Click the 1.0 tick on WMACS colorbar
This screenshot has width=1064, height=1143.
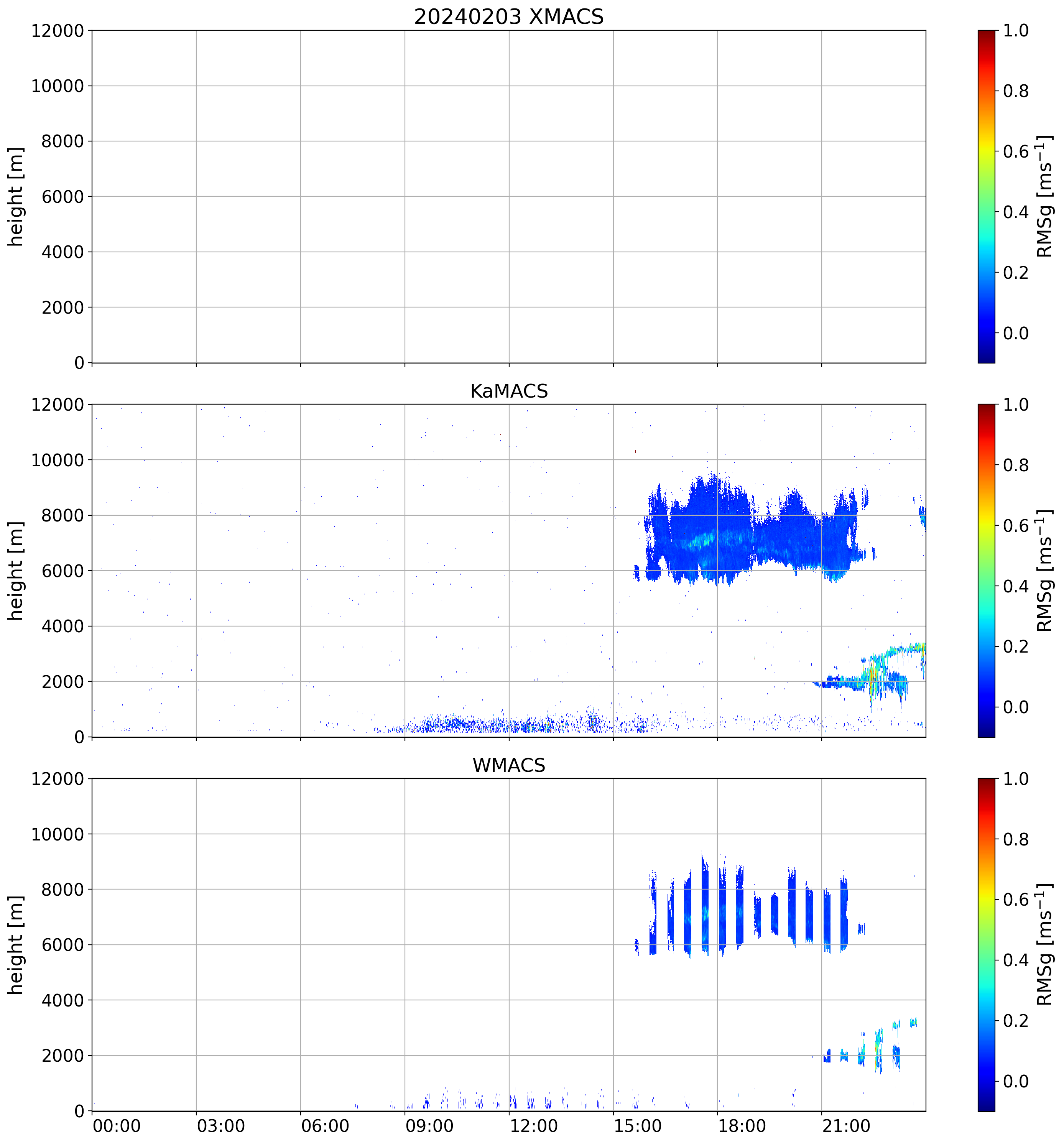click(1016, 779)
